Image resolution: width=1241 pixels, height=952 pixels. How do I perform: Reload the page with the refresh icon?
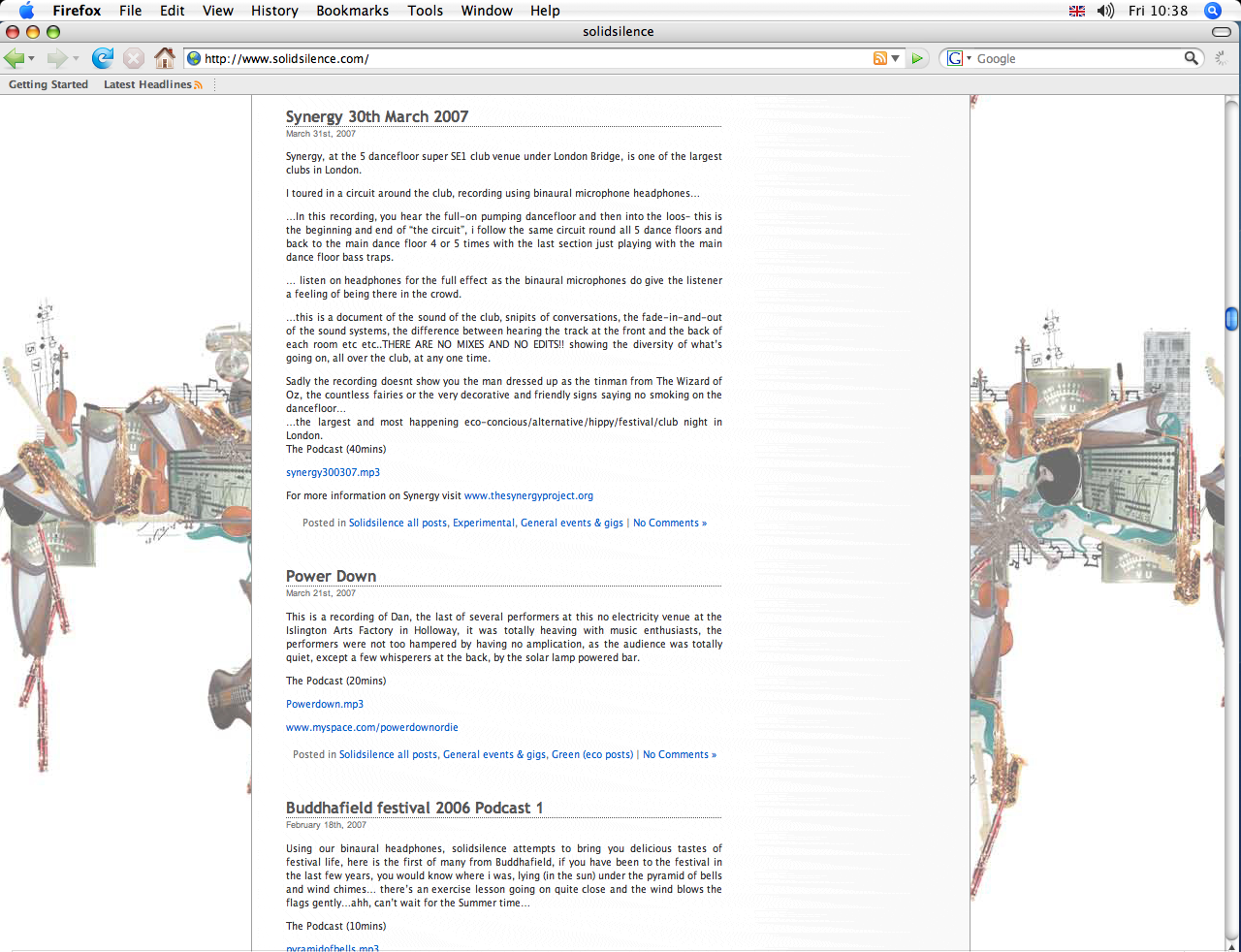coord(102,58)
